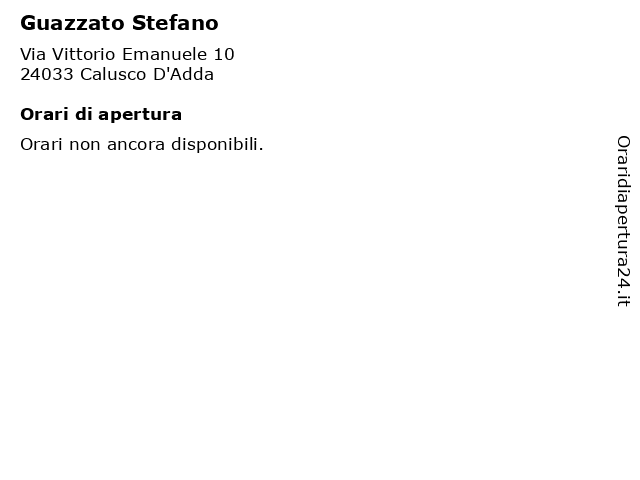Select the word D'Adda

(183, 74)
